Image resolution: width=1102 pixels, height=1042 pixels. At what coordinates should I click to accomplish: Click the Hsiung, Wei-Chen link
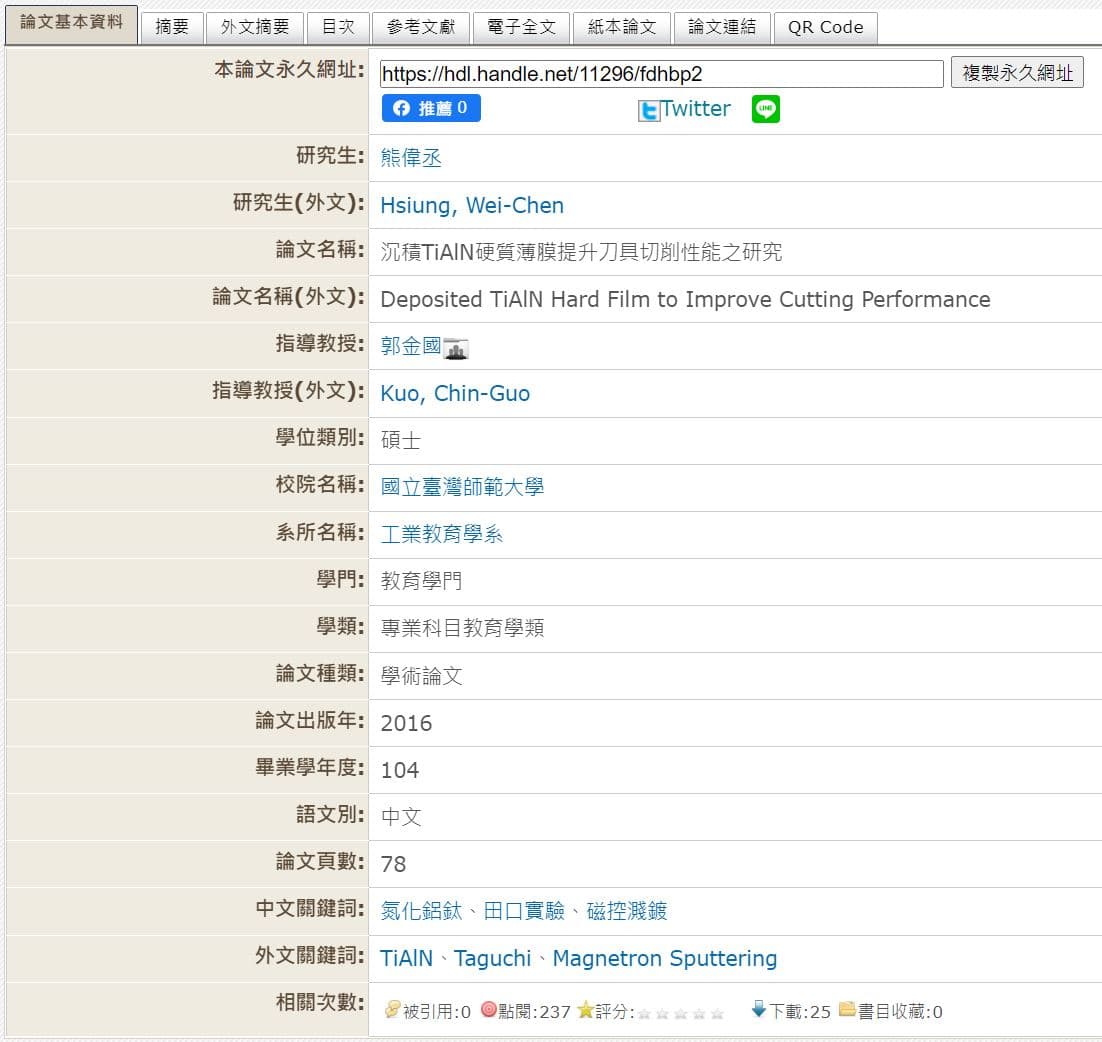(472, 205)
